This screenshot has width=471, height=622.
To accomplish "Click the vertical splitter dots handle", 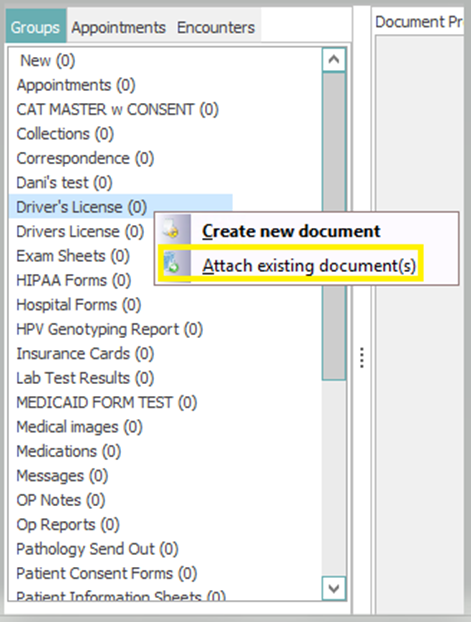I will (x=361, y=358).
